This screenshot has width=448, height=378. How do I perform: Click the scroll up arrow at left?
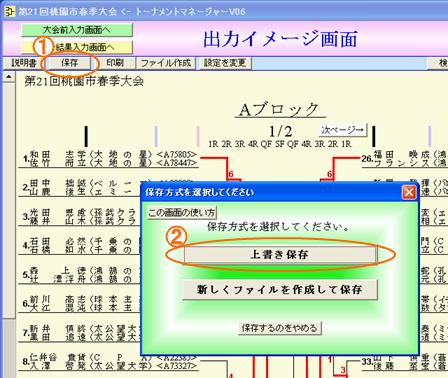[9, 77]
